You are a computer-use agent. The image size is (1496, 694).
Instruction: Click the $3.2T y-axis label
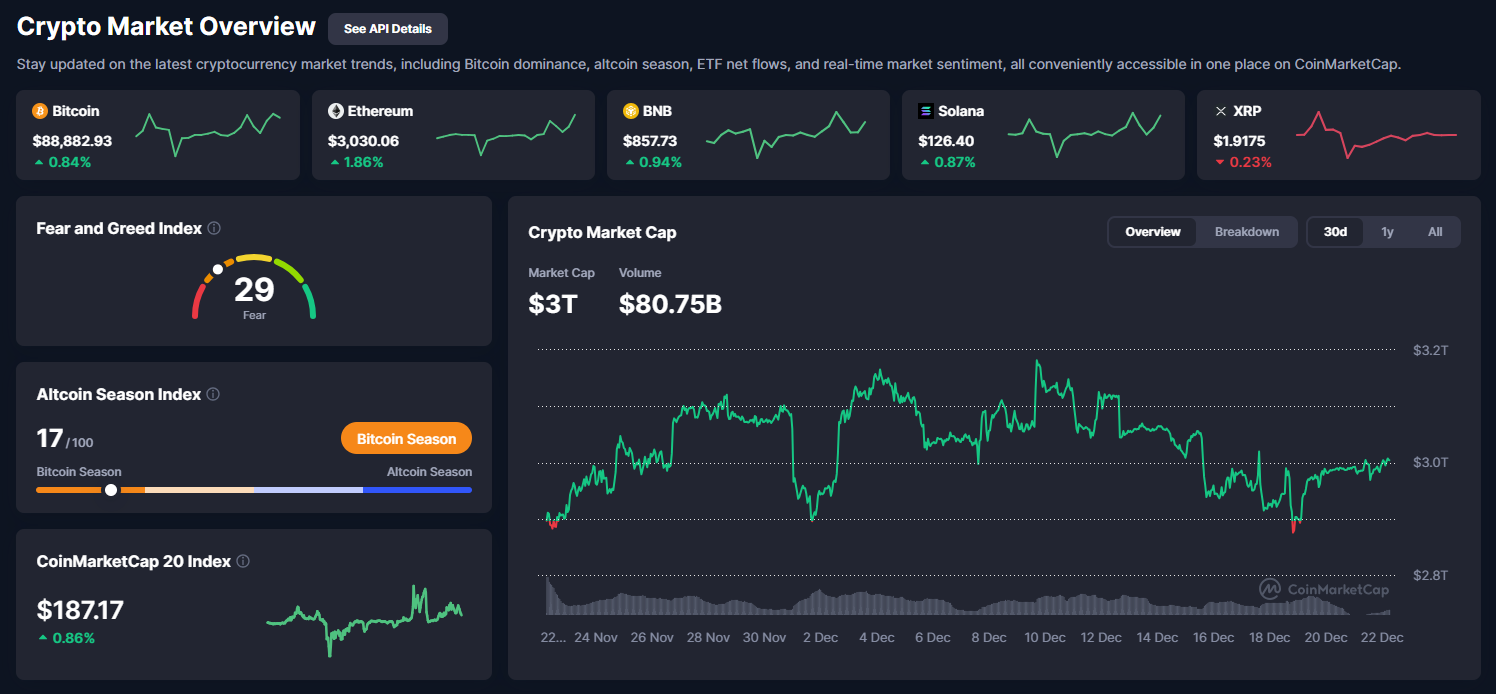click(x=1430, y=350)
